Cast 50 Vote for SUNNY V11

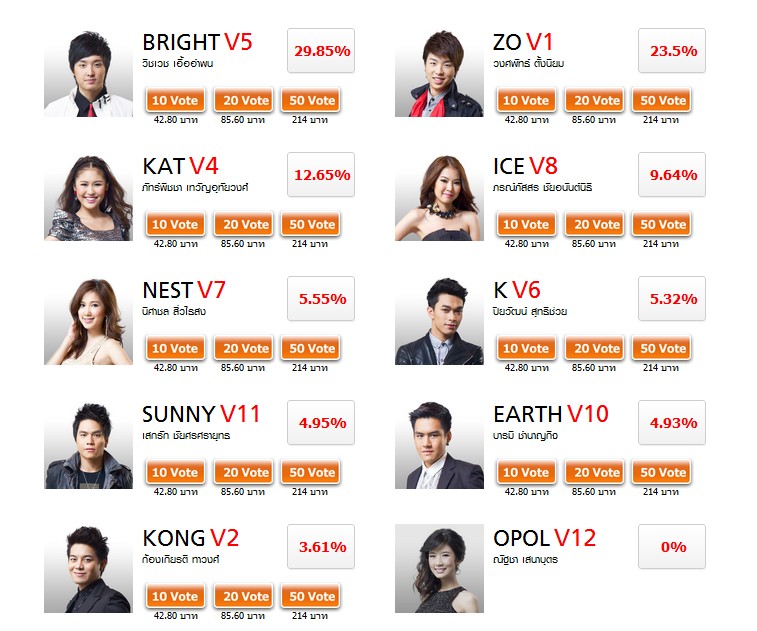pyautogui.click(x=312, y=473)
